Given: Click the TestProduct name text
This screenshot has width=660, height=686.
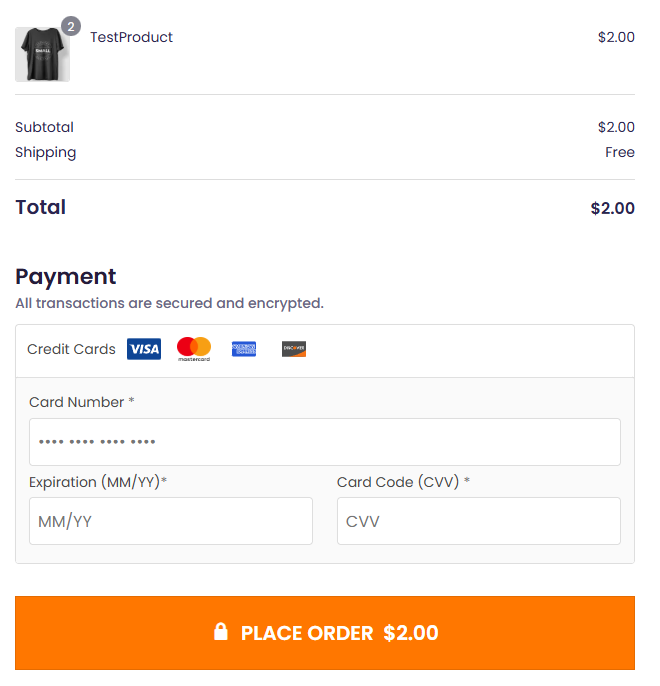Looking at the screenshot, I should click(x=131, y=37).
